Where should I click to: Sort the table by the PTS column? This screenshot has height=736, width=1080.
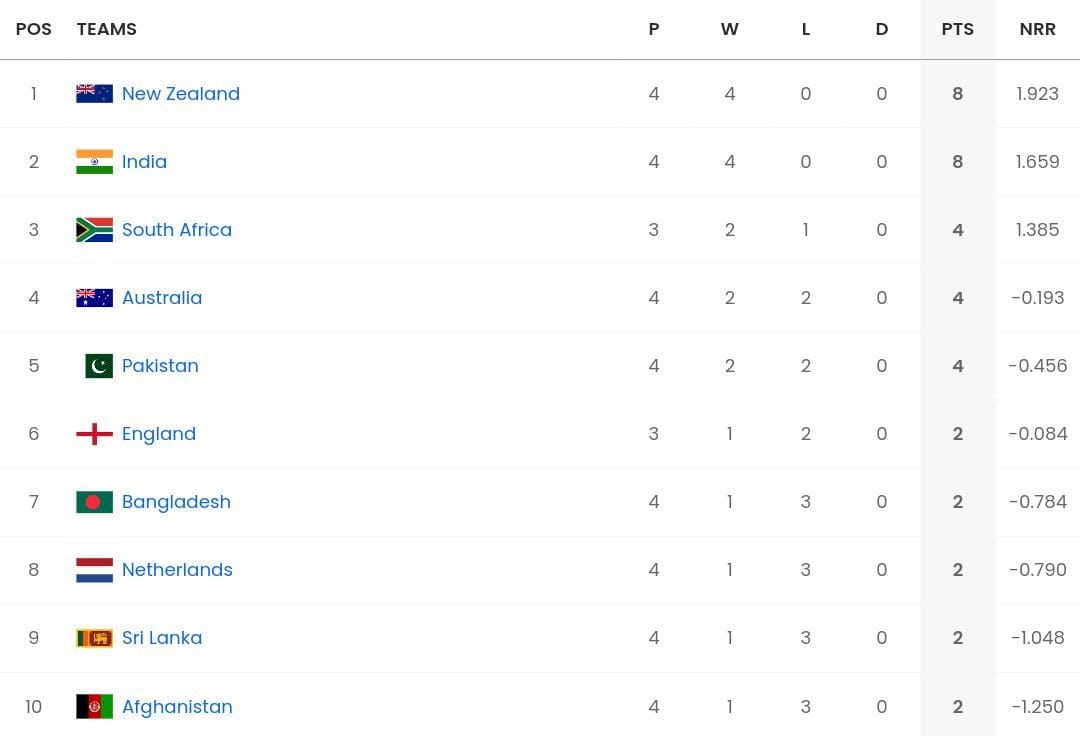(x=957, y=29)
